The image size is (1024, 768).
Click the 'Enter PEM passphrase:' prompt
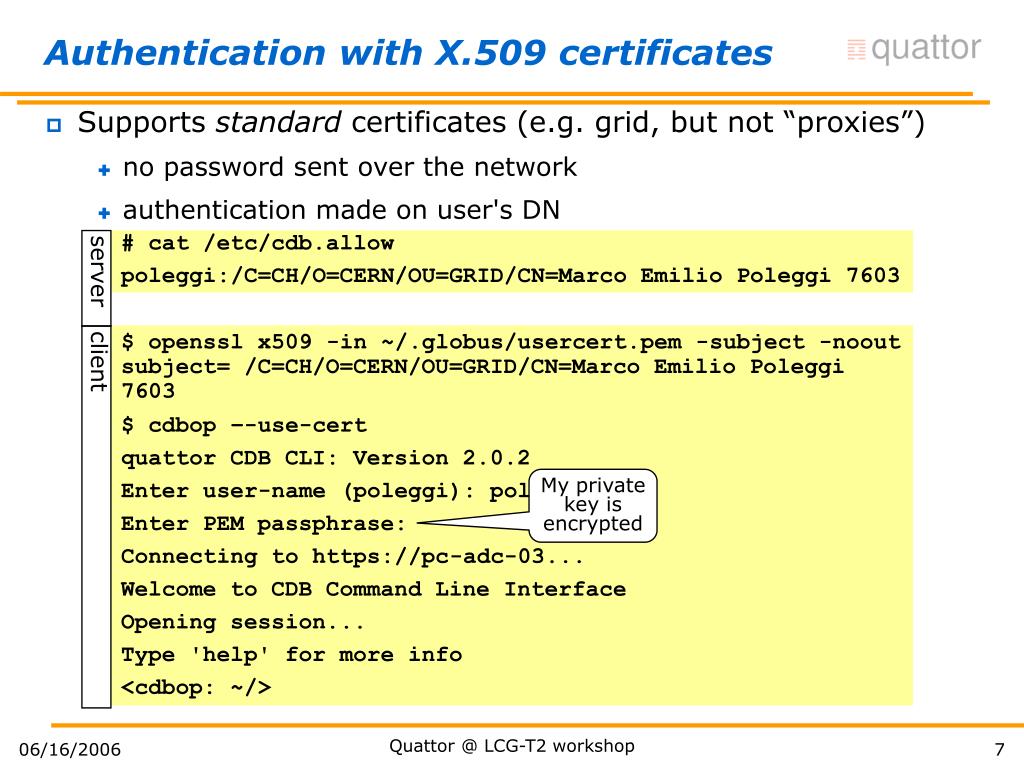tap(263, 524)
